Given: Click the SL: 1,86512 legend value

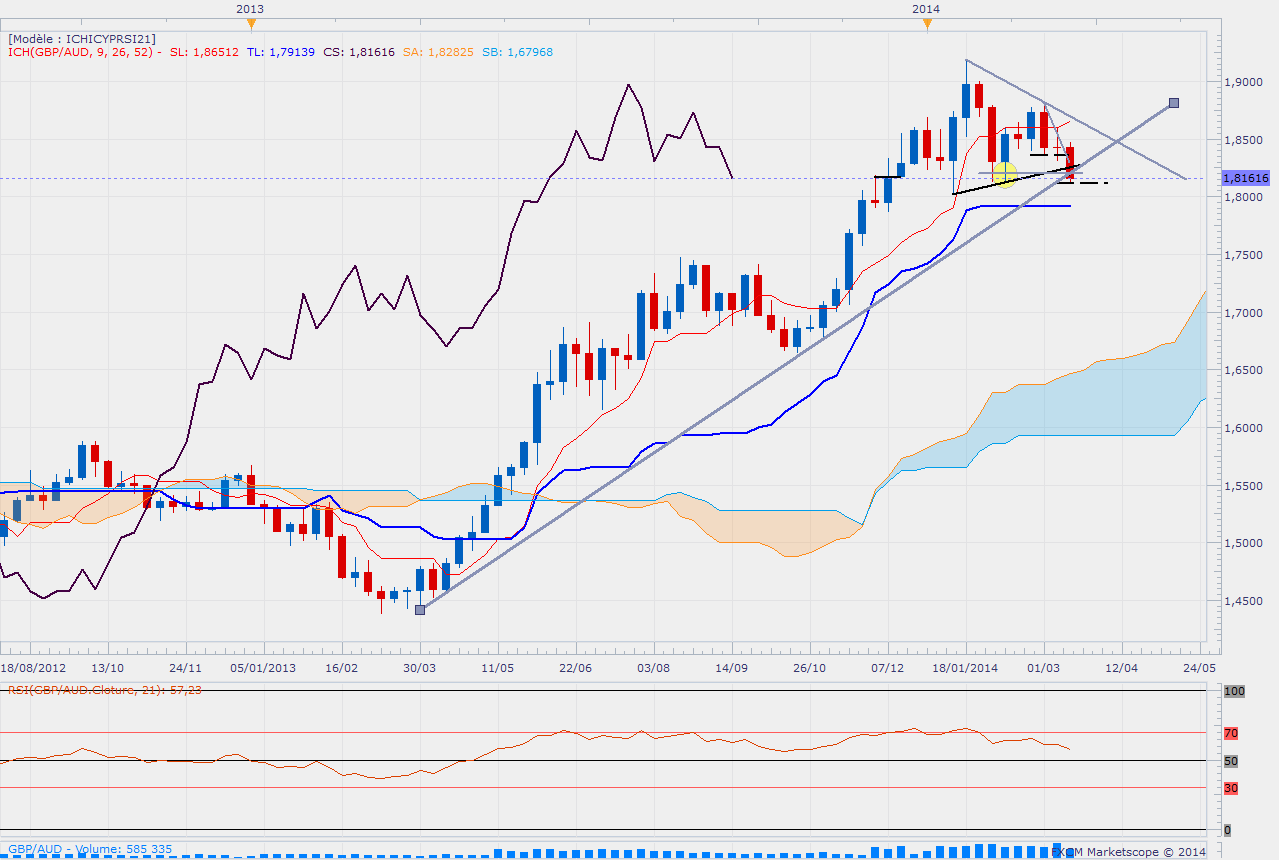Looking at the screenshot, I should point(205,52).
